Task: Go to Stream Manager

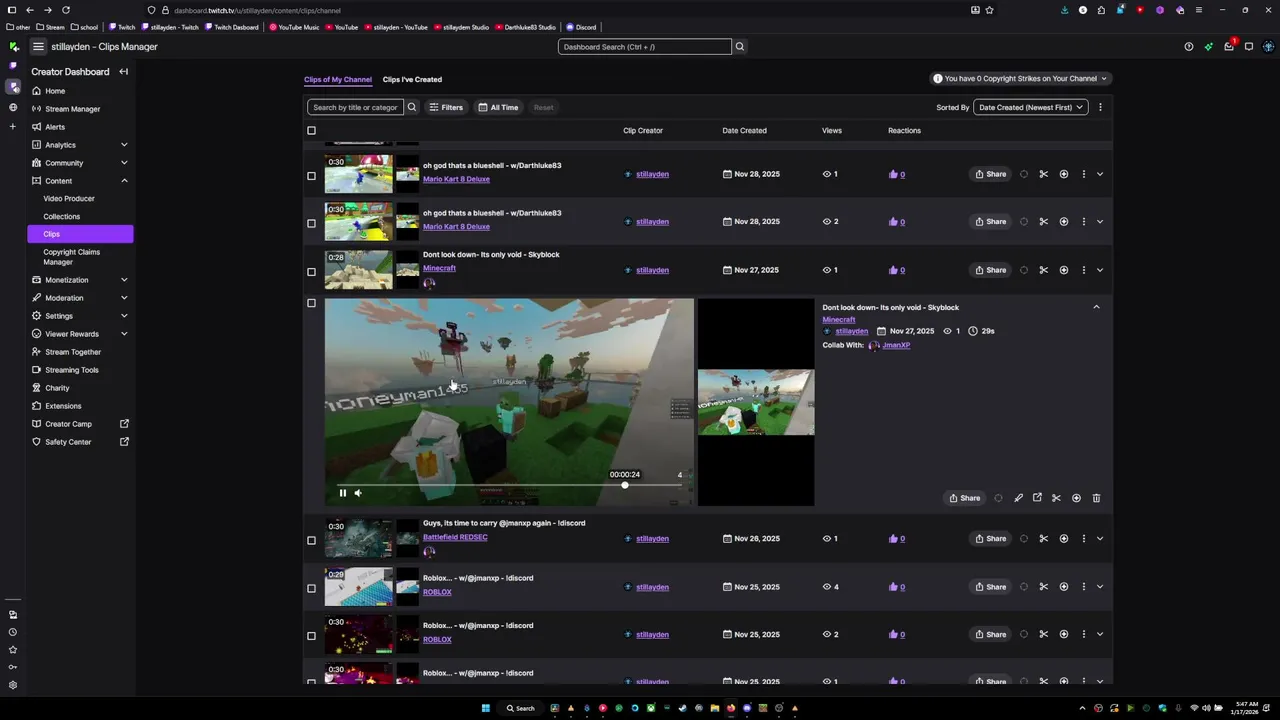Action: 72,109
